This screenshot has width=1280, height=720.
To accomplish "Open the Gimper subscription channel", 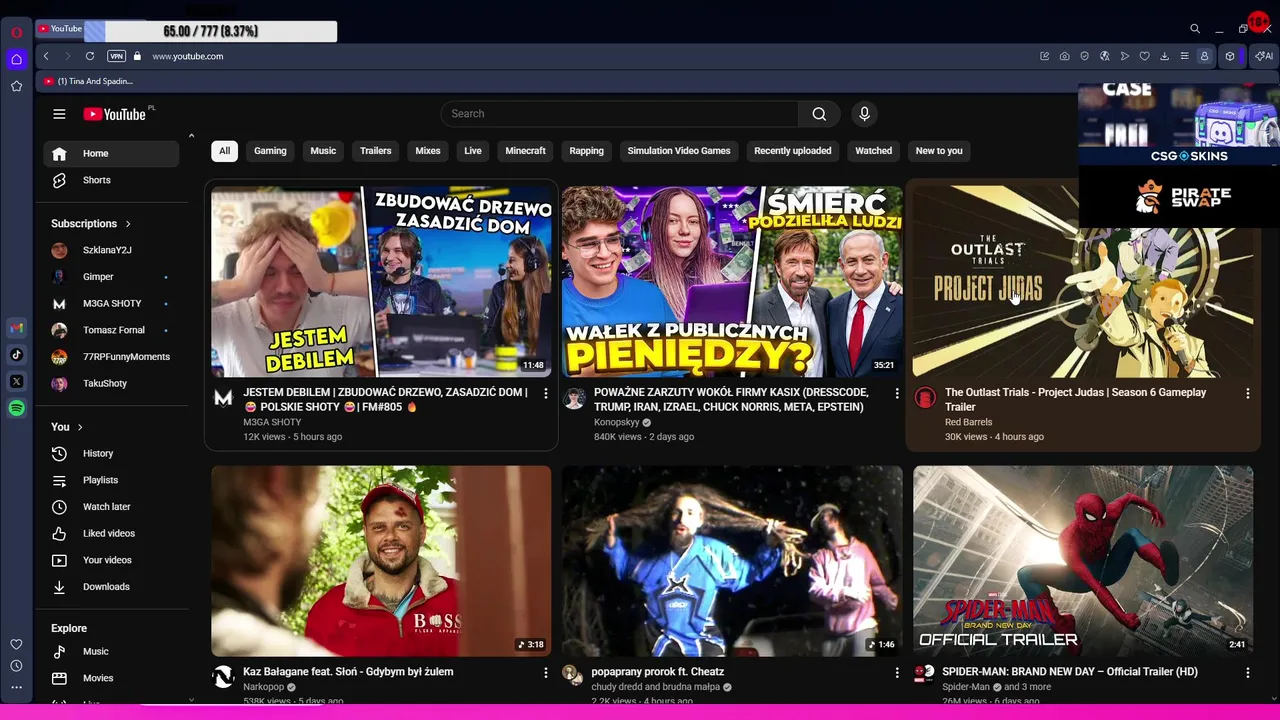I will click(x=111, y=277).
